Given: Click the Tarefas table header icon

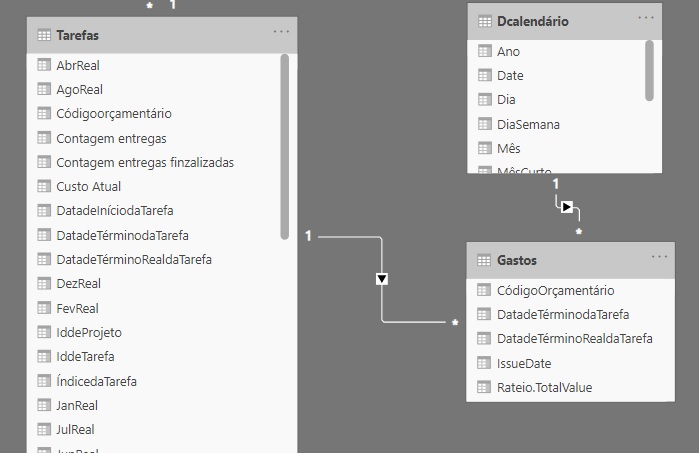Looking at the screenshot, I should coord(44,35).
